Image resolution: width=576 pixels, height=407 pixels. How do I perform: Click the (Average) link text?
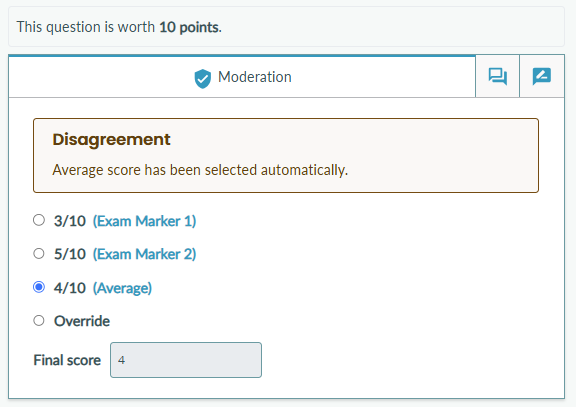(x=122, y=288)
